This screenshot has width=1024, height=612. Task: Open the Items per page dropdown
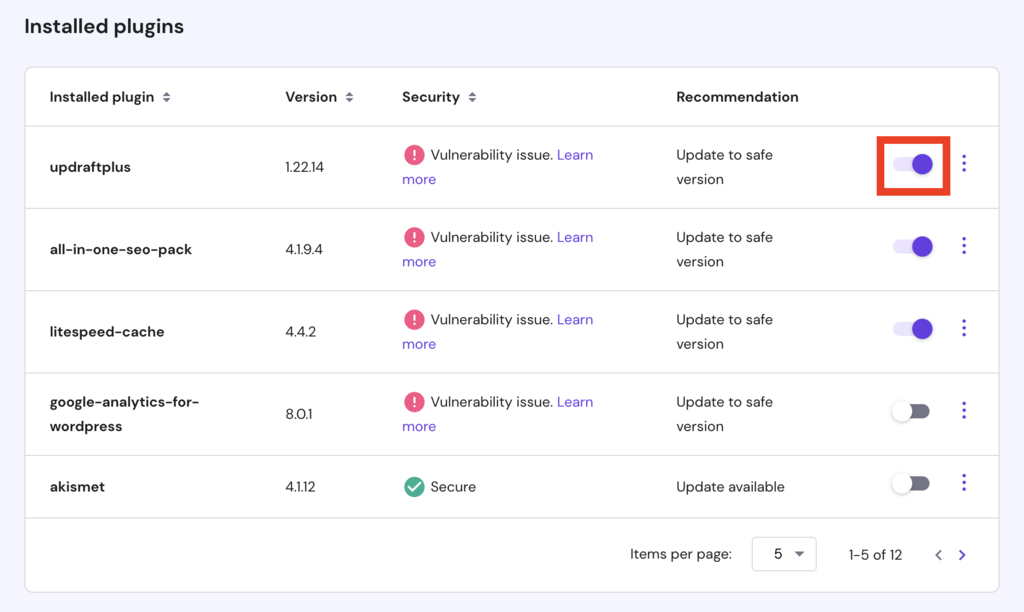tap(783, 553)
